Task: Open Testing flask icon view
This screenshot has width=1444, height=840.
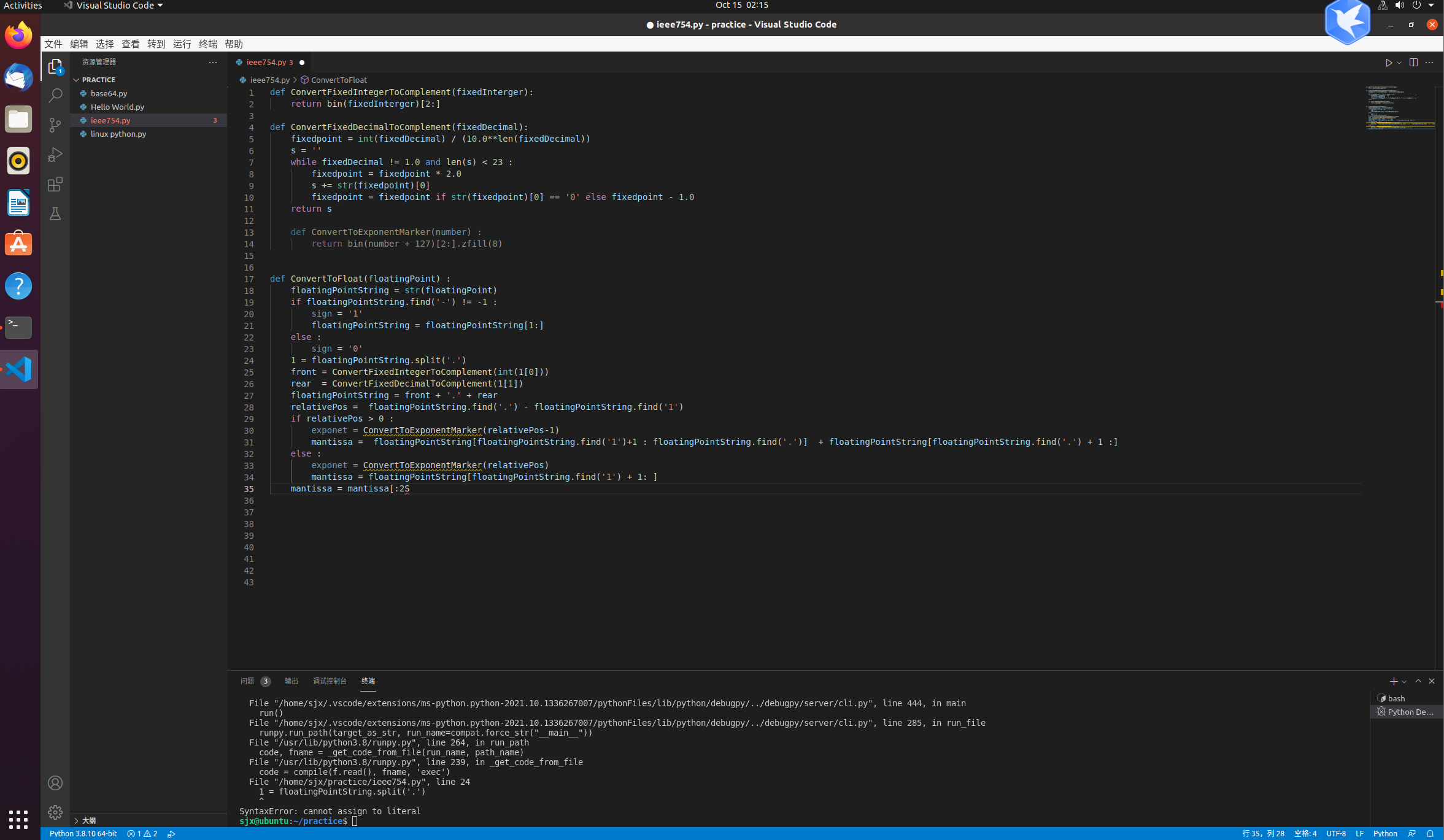Action: 55,214
